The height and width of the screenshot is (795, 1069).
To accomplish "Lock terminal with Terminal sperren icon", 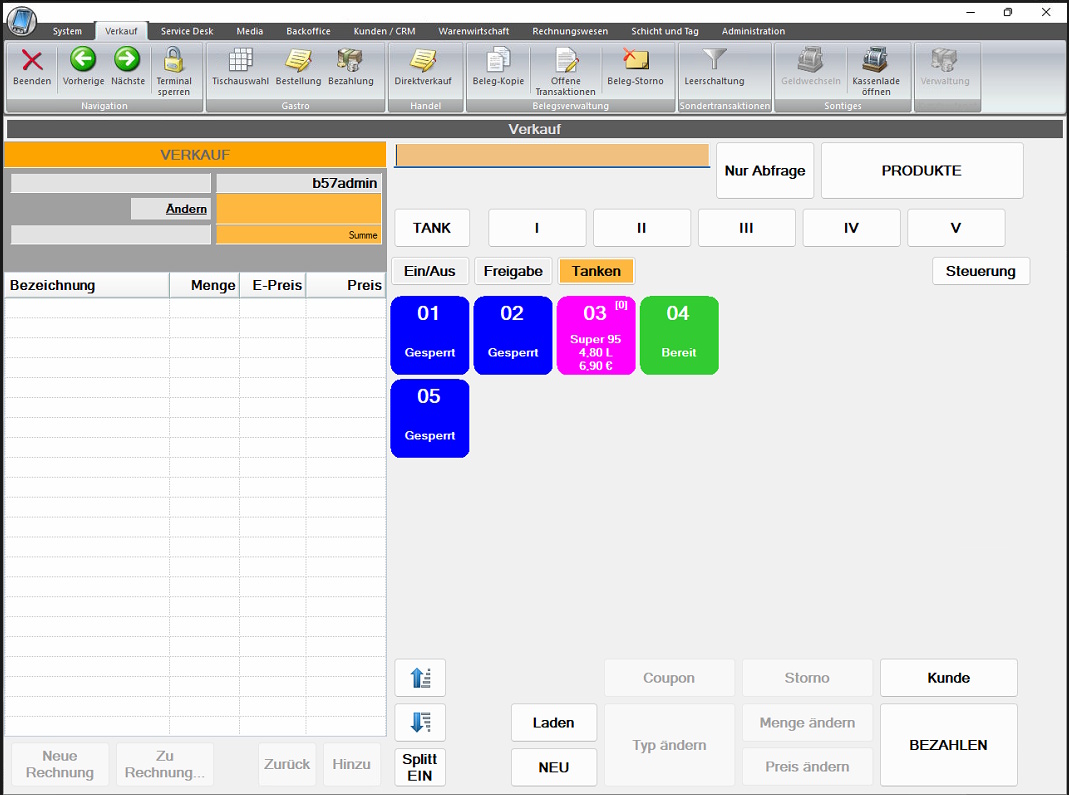I will click(x=173, y=62).
